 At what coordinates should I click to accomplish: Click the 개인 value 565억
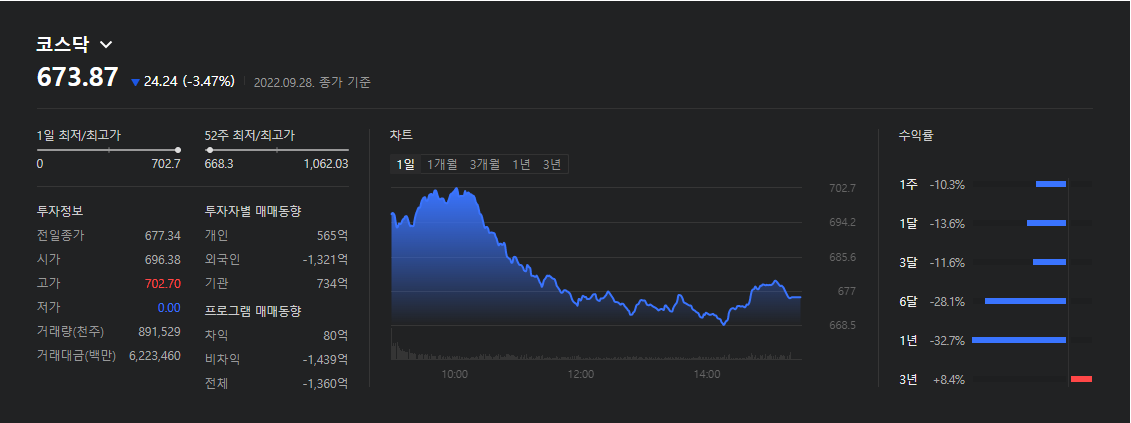point(333,235)
